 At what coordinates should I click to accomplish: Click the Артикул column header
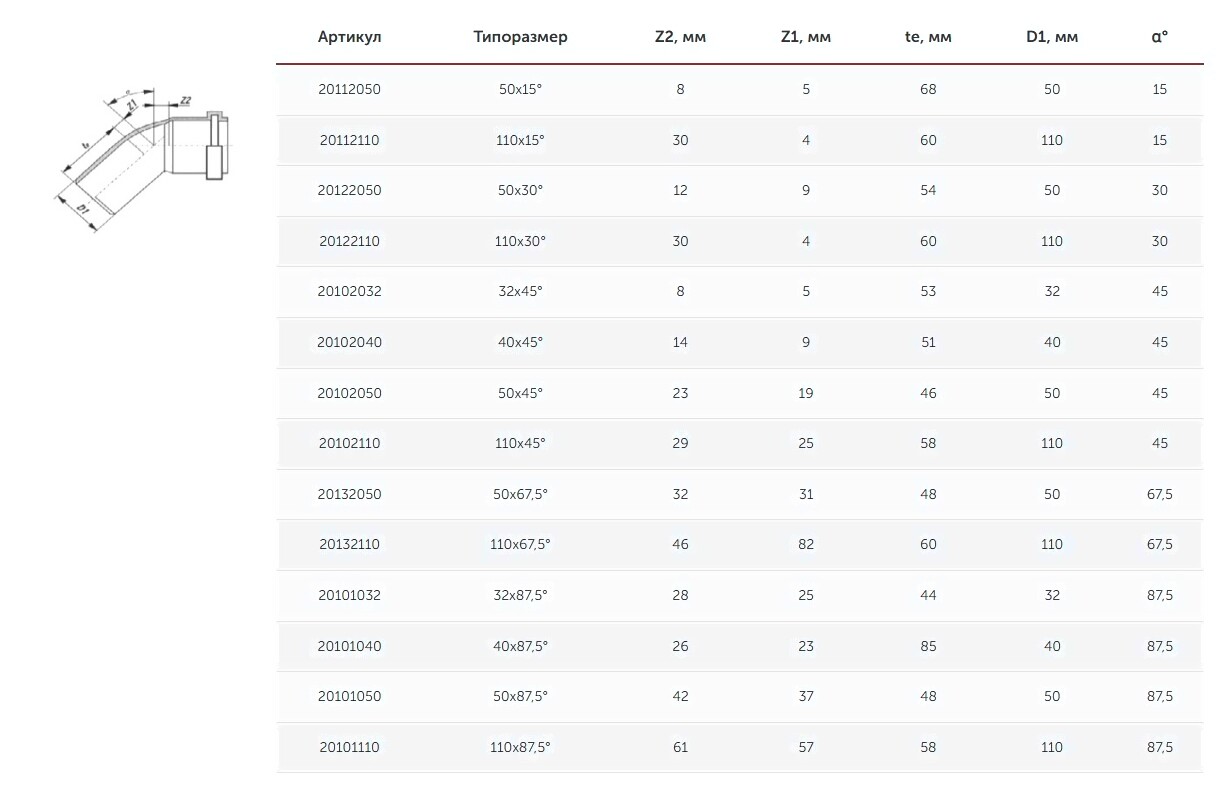pos(349,37)
